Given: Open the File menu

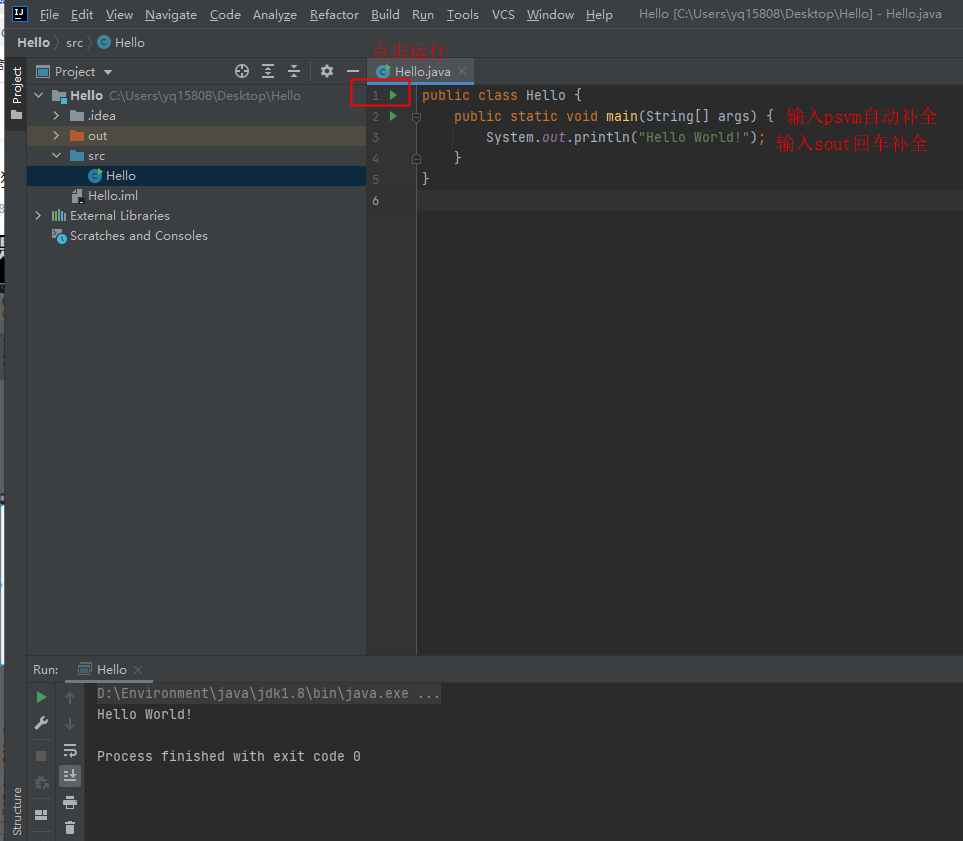Looking at the screenshot, I should [49, 14].
